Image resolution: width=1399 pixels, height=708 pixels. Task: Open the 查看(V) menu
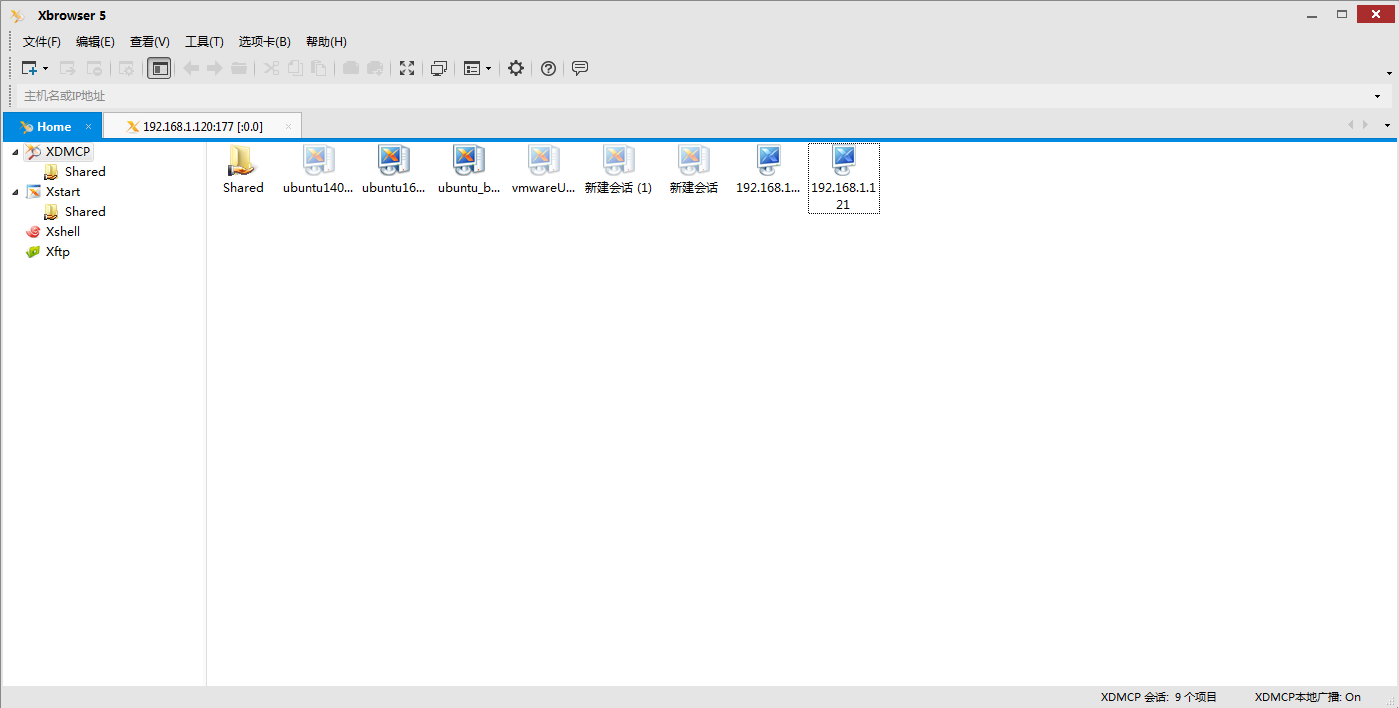click(150, 42)
